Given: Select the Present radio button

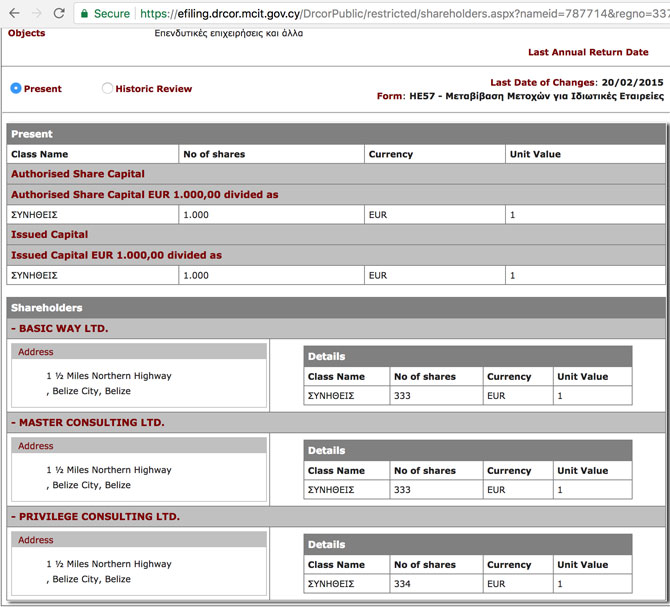Looking at the screenshot, I should (x=16, y=88).
